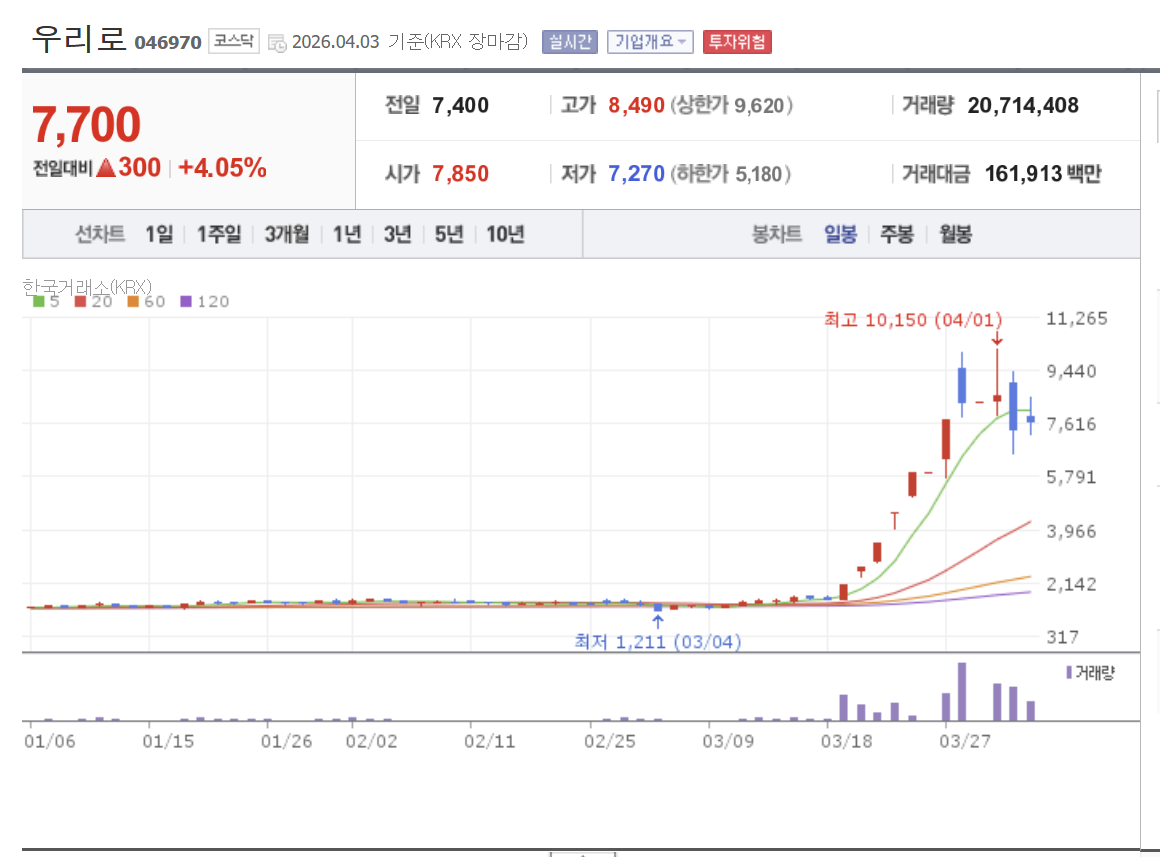Click the orange 60-day moving average swatch
The image size is (1160, 857).
pos(133,301)
